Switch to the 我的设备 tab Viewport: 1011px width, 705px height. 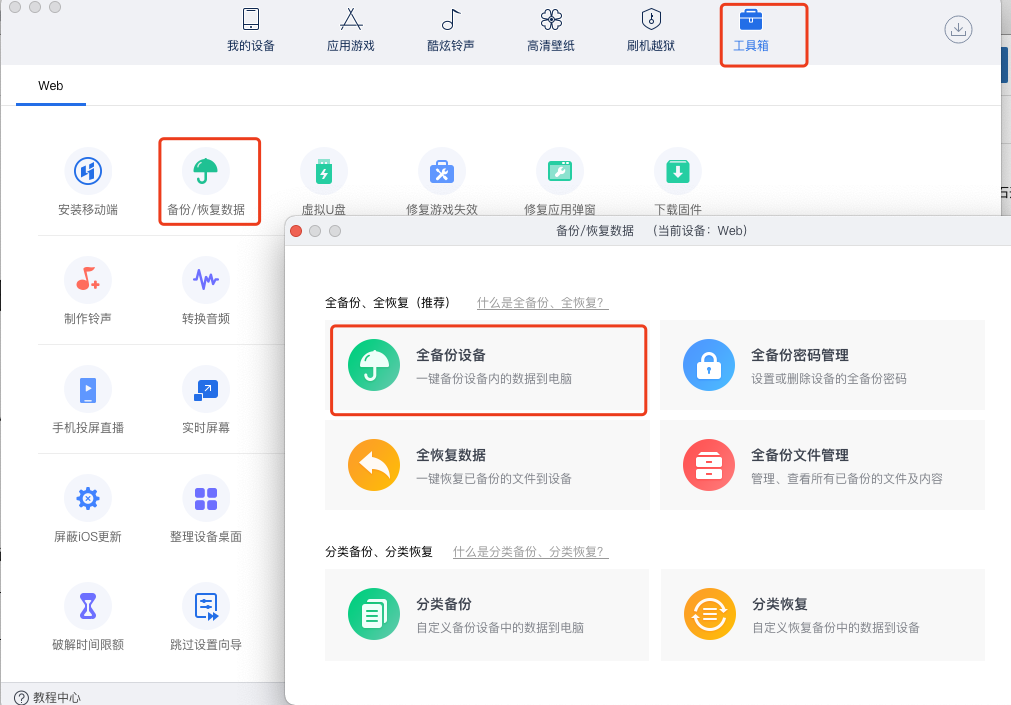pyautogui.click(x=250, y=31)
